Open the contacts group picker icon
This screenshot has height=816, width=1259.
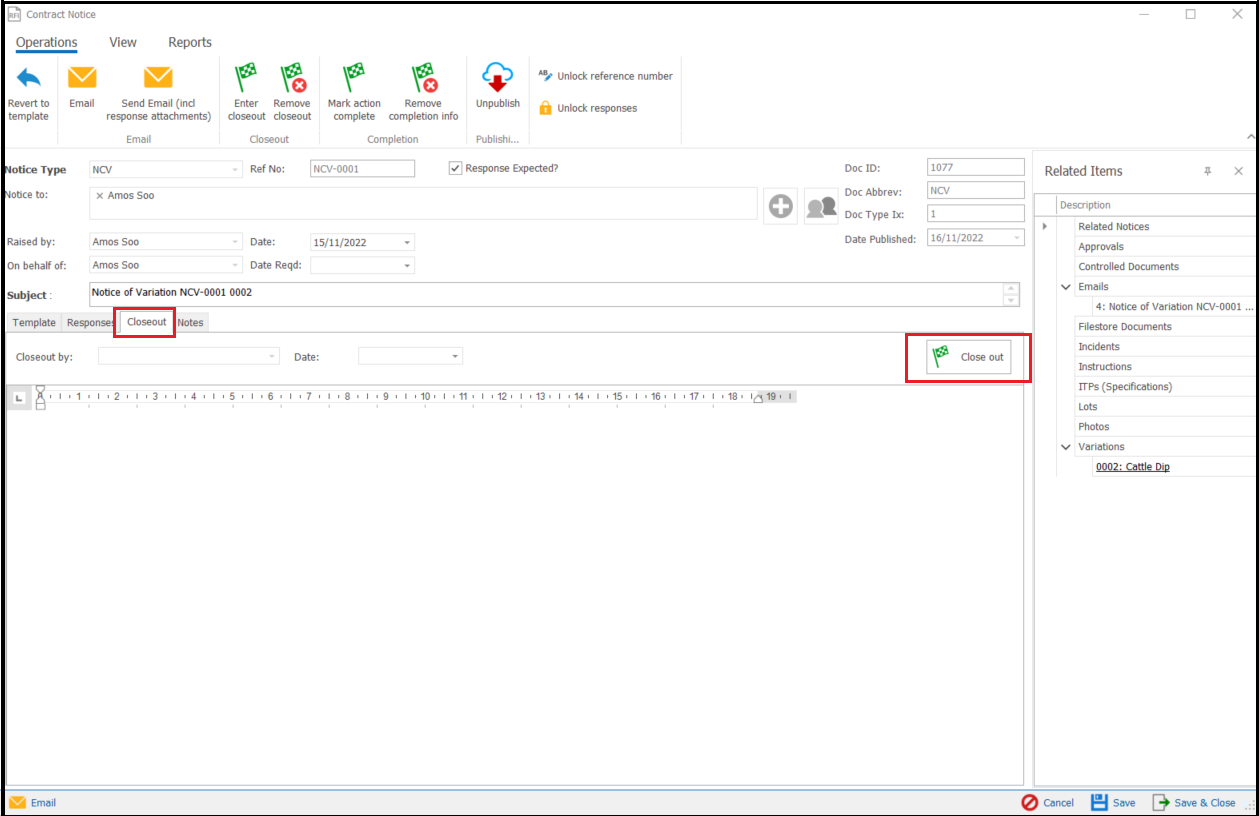click(x=821, y=206)
